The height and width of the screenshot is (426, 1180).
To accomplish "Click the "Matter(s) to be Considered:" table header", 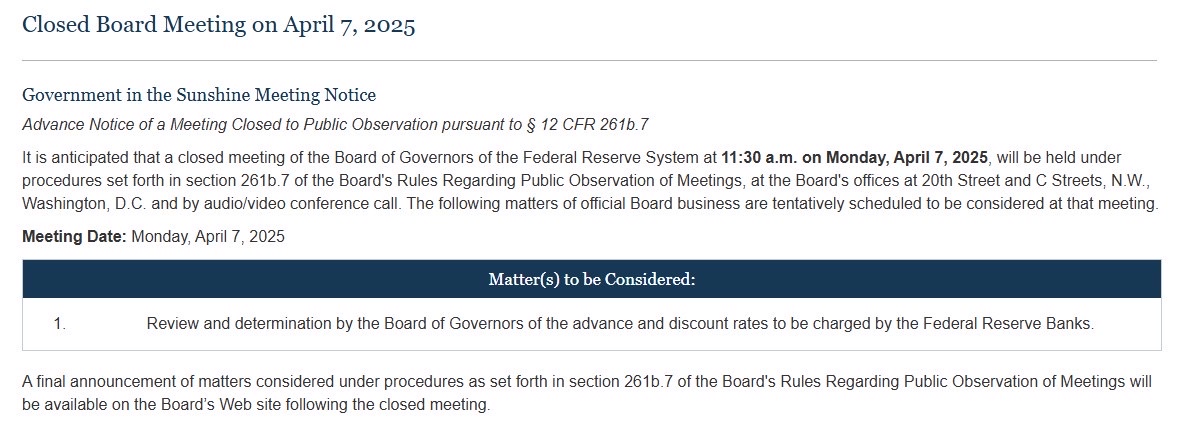I will pyautogui.click(x=591, y=279).
